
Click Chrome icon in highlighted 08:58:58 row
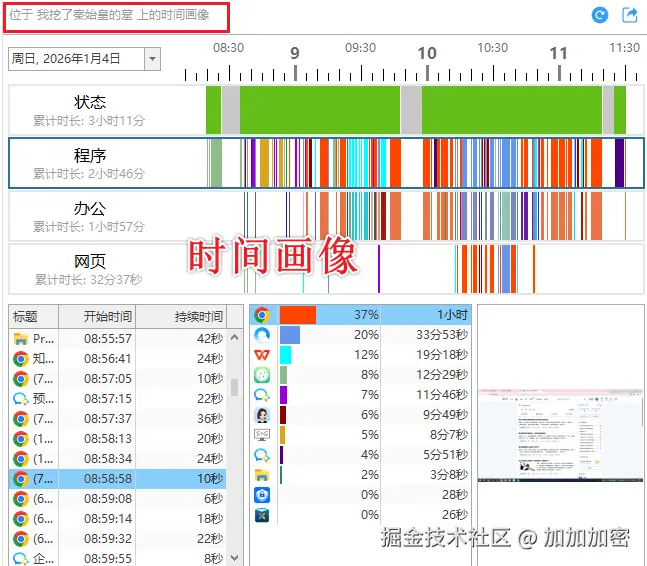pyautogui.click(x=21, y=479)
